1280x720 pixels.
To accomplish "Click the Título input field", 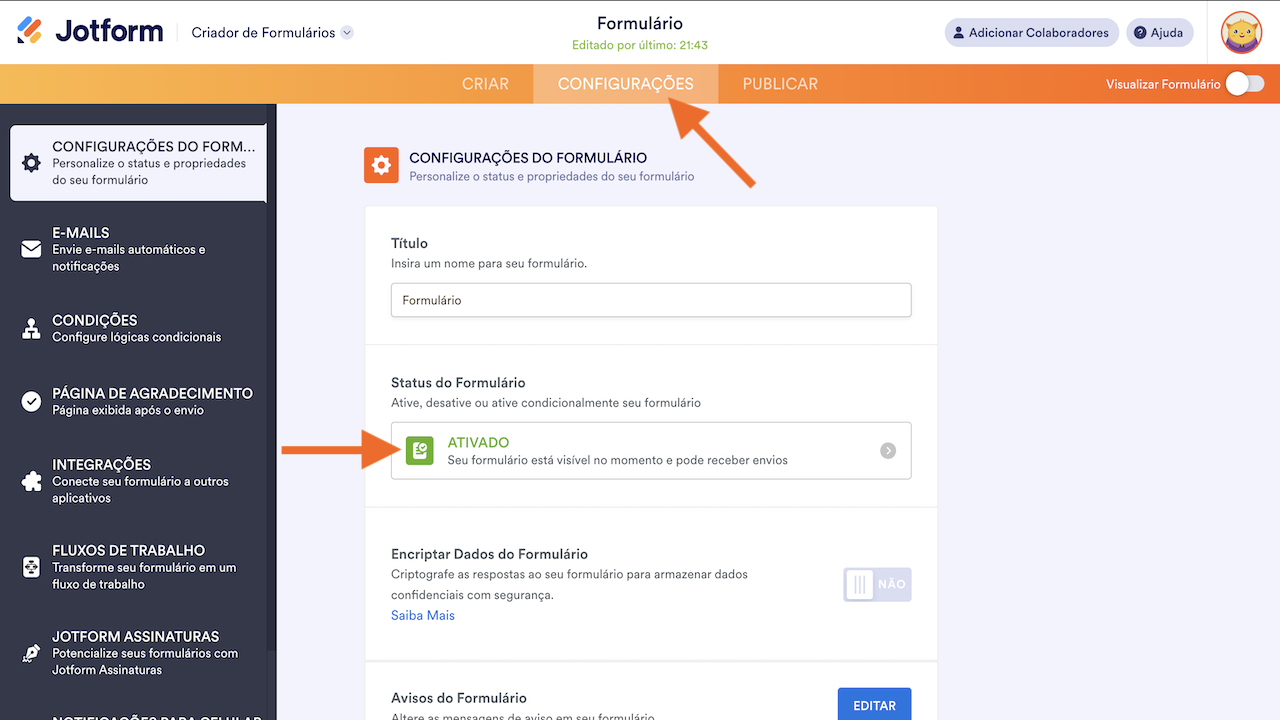I will tap(650, 300).
